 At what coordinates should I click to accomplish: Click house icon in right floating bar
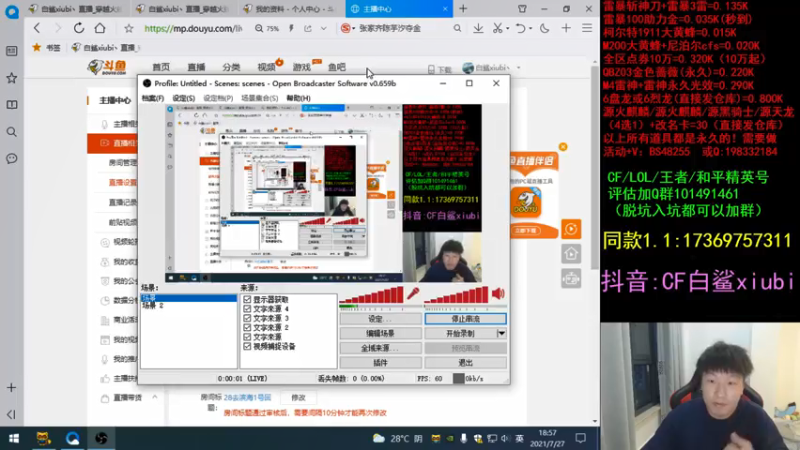click(x=571, y=254)
